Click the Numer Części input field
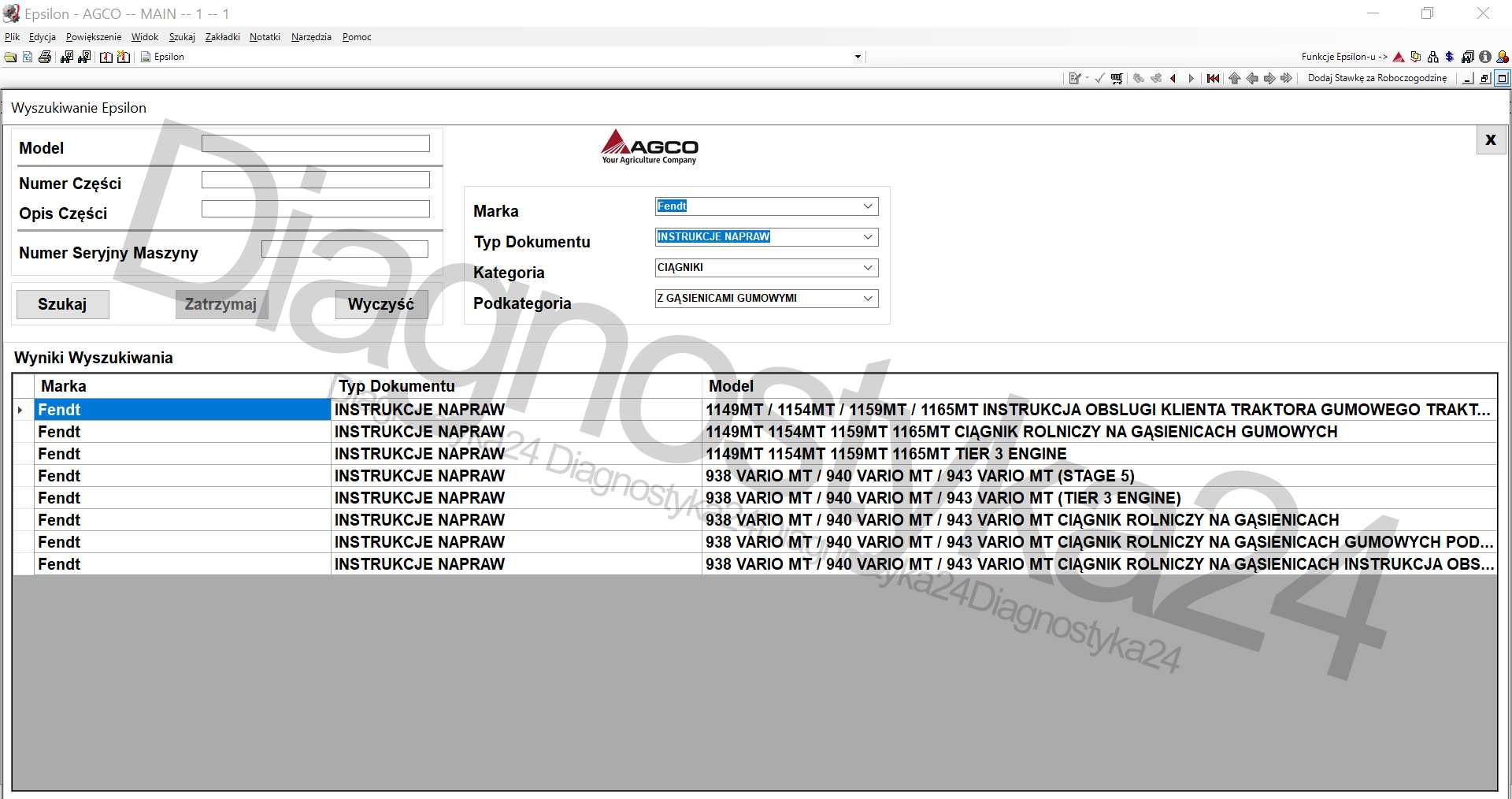 coord(316,180)
